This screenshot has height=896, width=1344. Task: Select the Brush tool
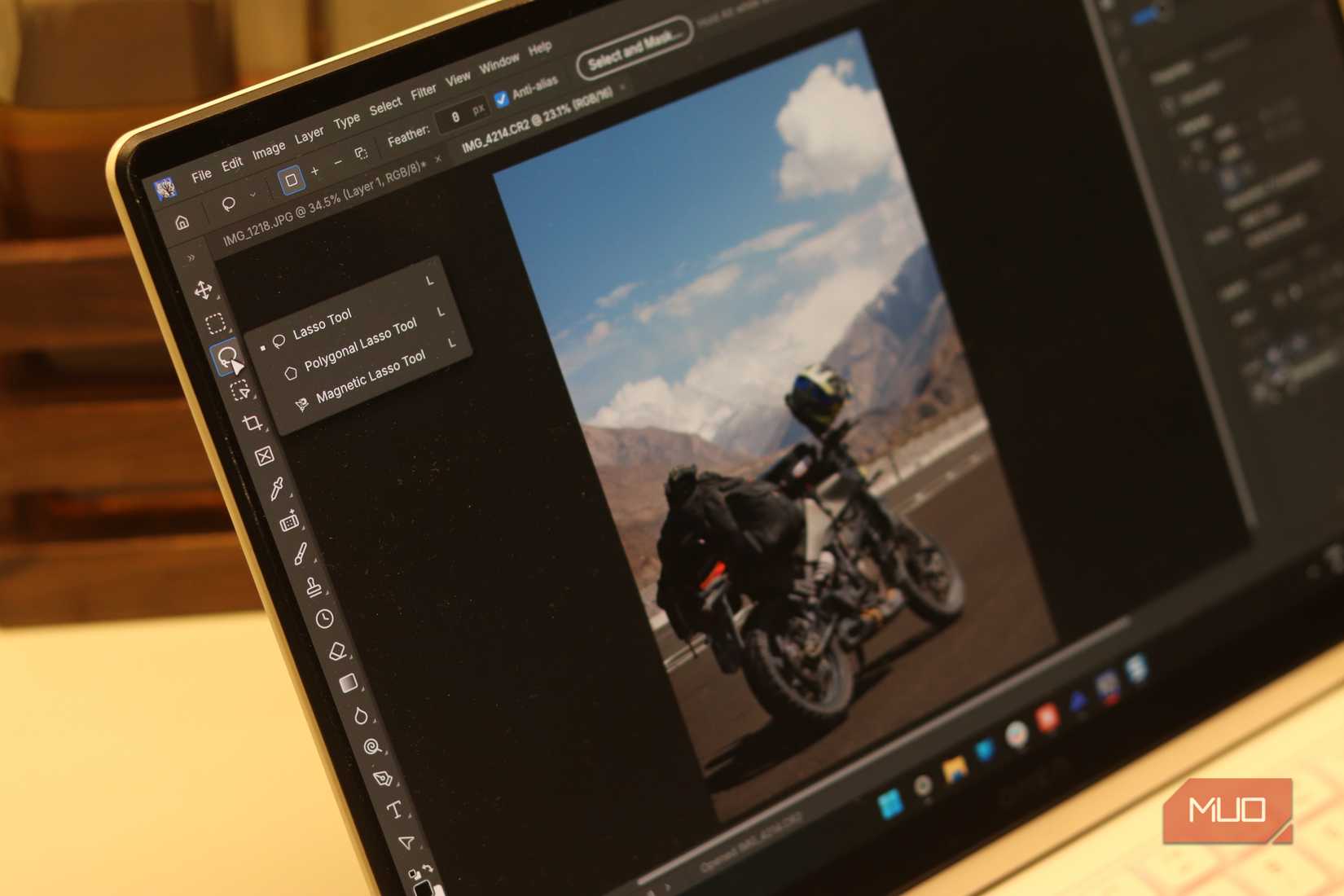pos(301,555)
